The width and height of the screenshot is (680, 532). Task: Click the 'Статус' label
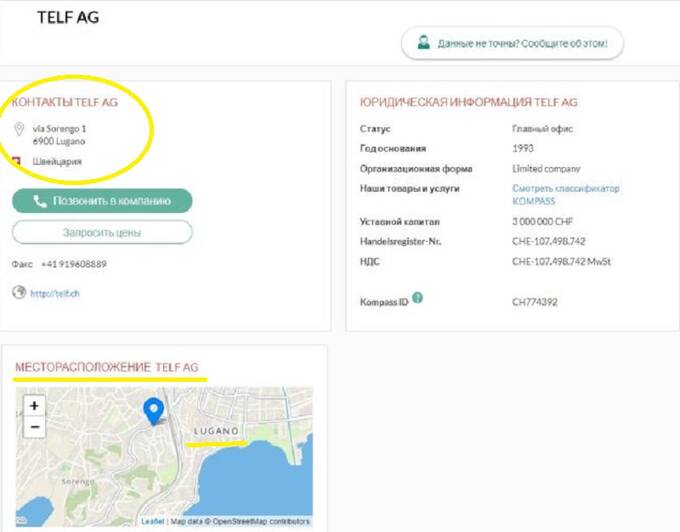(375, 129)
